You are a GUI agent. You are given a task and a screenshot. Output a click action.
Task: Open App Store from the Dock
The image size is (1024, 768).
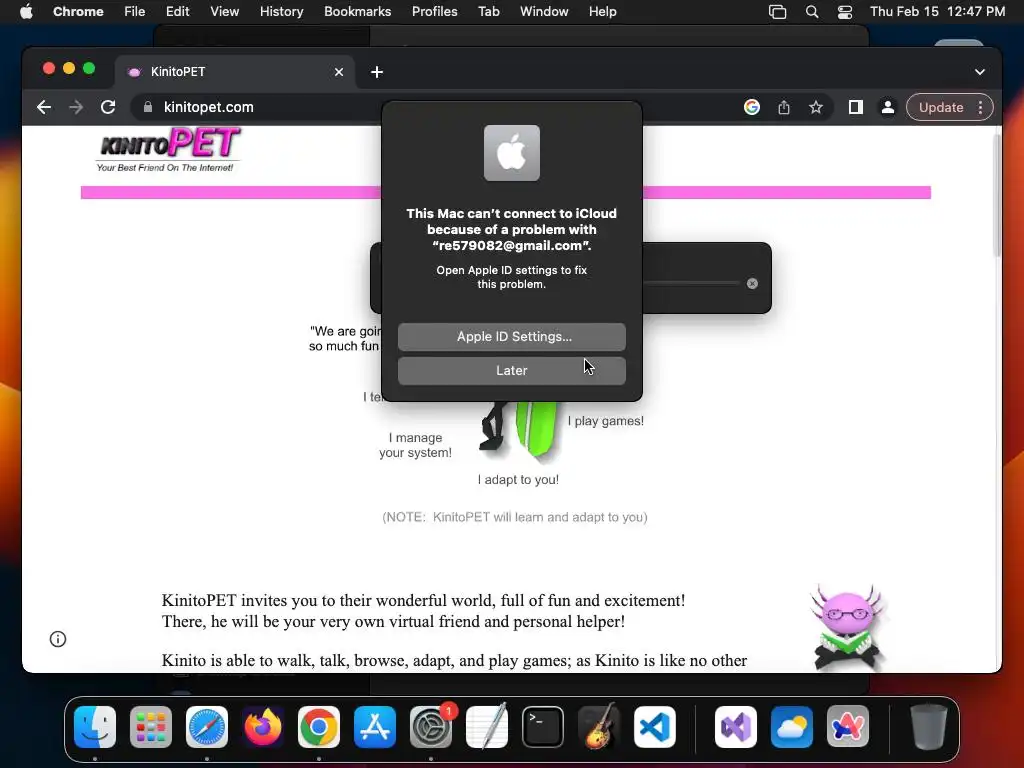click(375, 727)
